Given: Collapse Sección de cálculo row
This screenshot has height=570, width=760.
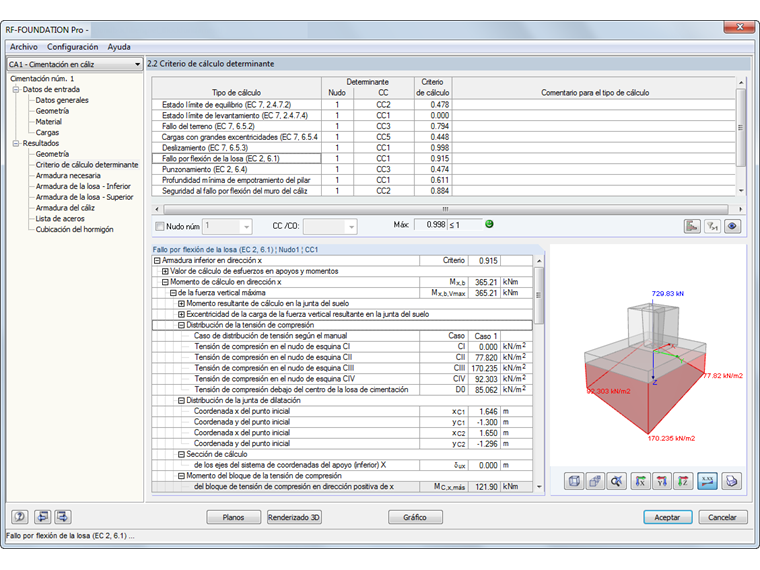Looking at the screenshot, I should pyautogui.click(x=181, y=454).
